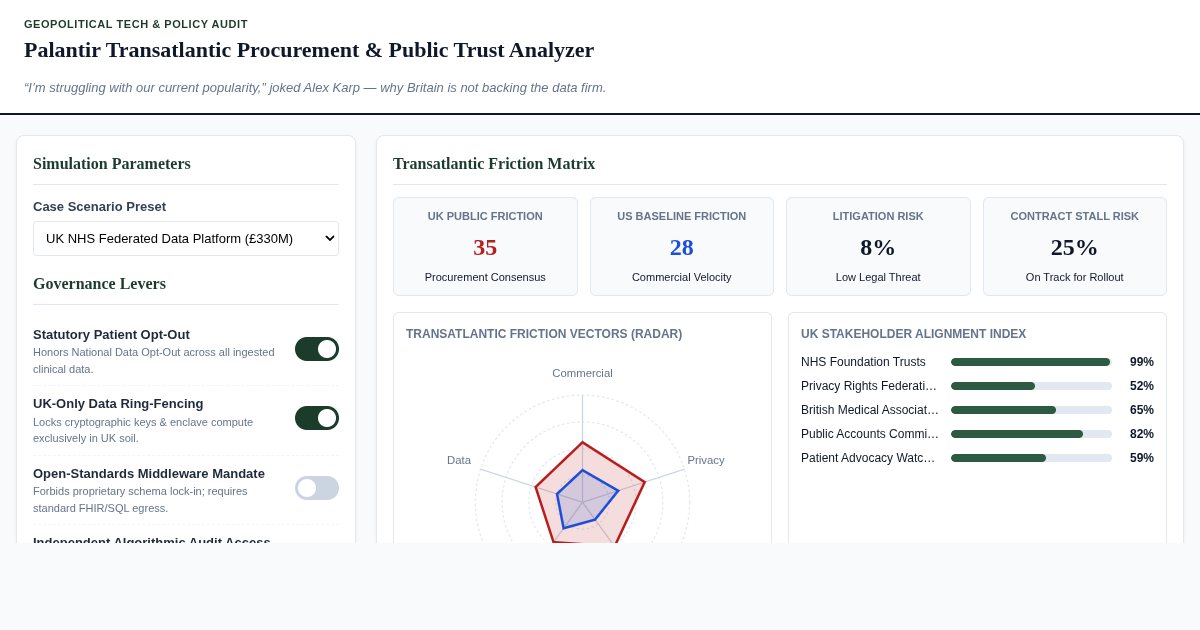Viewport: 1200px width, 630px height.
Task: Click the 'Data' radar axis label
Action: pos(459,460)
